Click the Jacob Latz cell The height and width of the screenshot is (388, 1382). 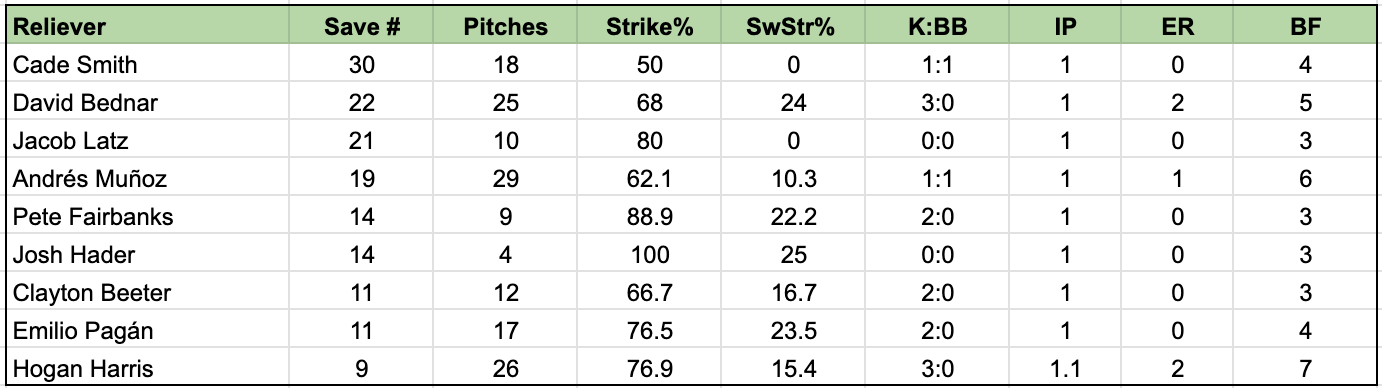148,141
